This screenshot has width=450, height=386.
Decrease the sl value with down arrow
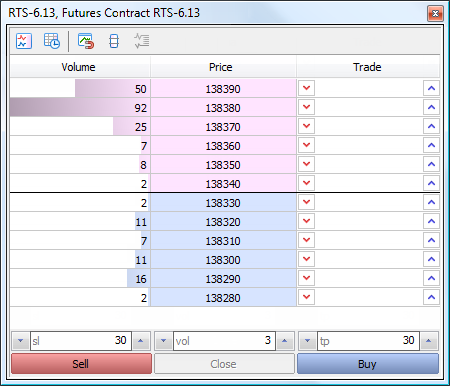(x=21, y=341)
